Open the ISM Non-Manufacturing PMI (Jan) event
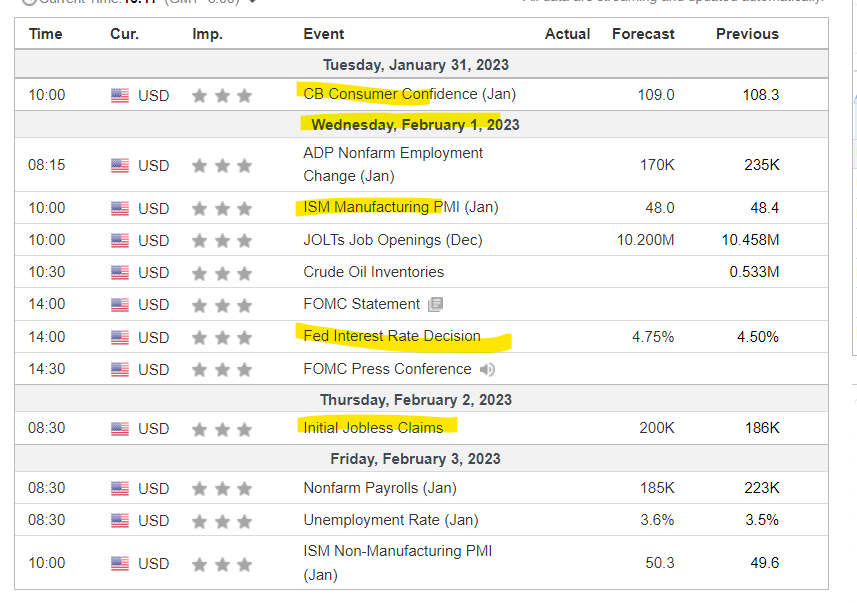857x603 pixels. pos(397,563)
